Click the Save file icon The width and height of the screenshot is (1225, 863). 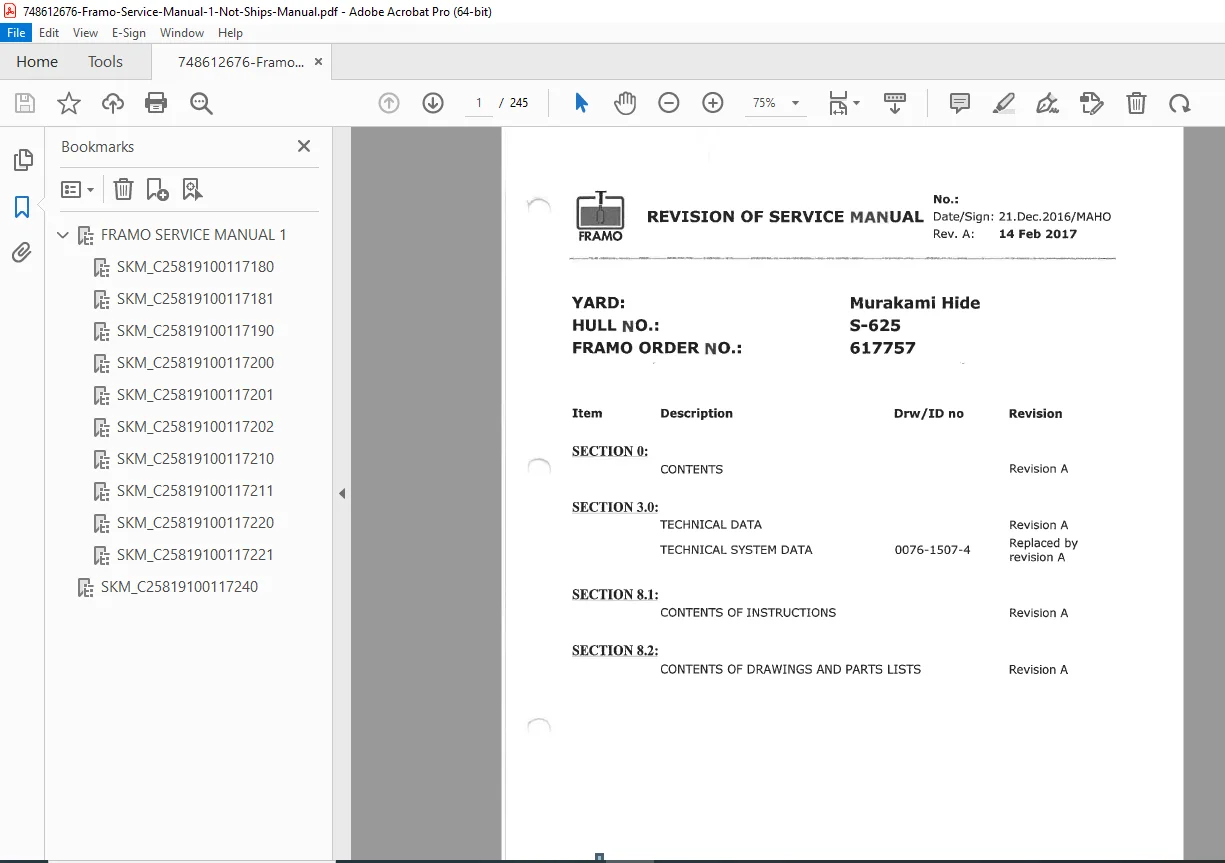point(25,103)
